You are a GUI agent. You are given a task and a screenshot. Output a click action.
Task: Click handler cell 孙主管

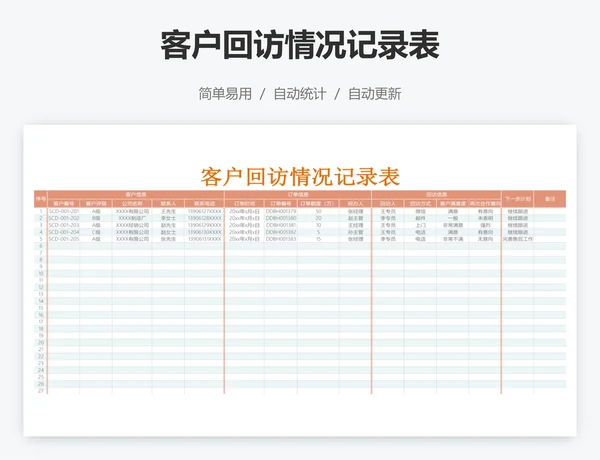[x=355, y=232]
